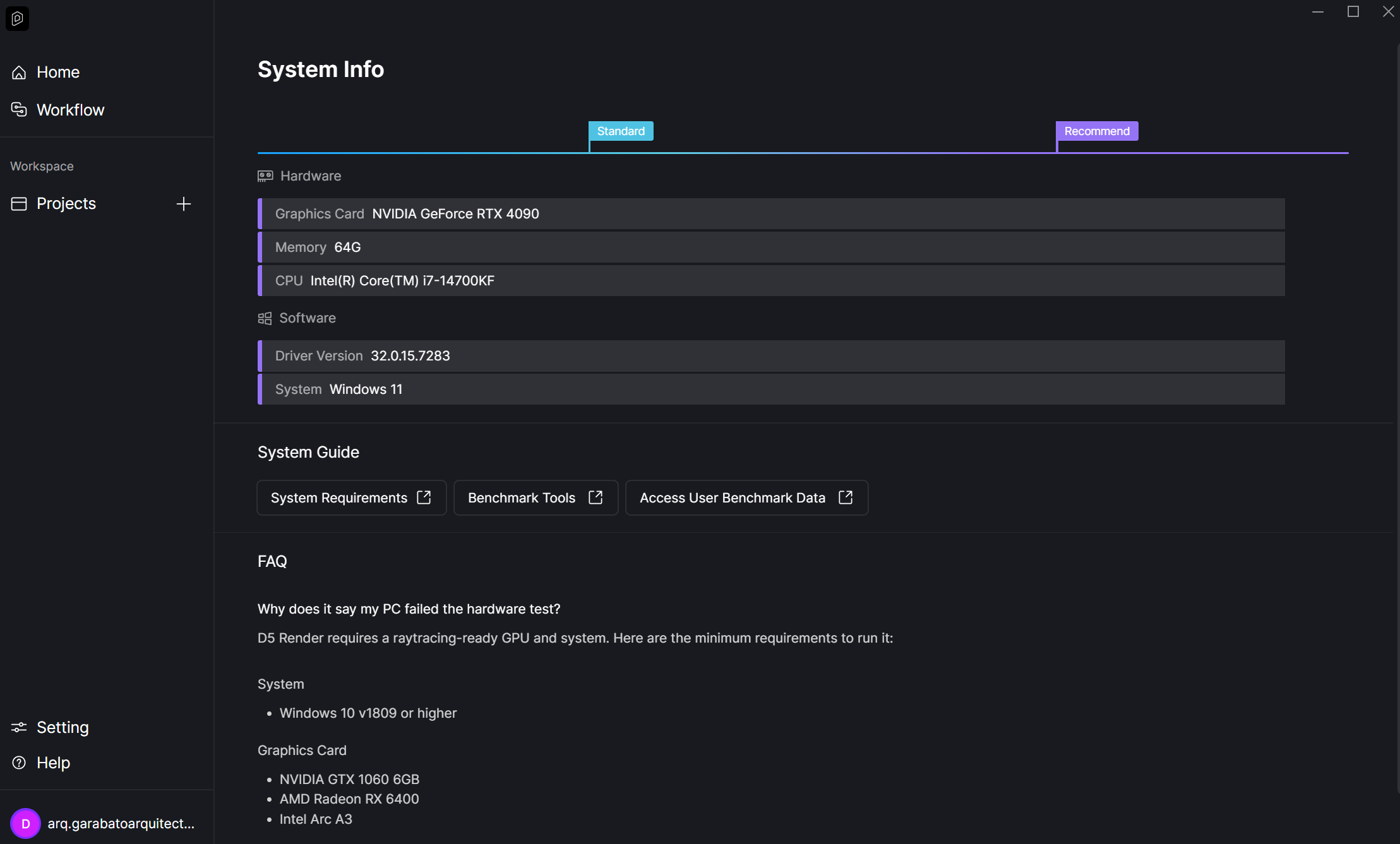Click the user avatar D icon
1400x844 pixels.
(x=25, y=823)
